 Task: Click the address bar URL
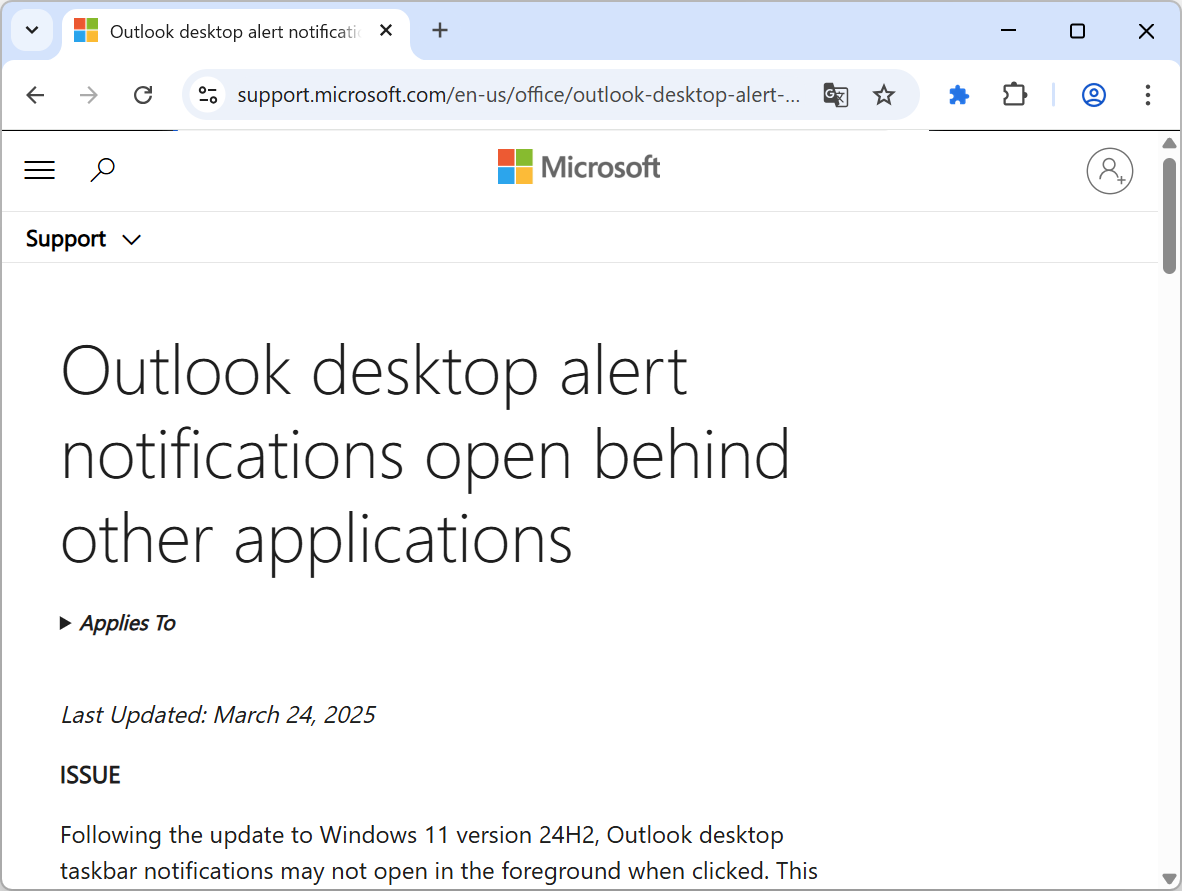pyautogui.click(x=519, y=95)
